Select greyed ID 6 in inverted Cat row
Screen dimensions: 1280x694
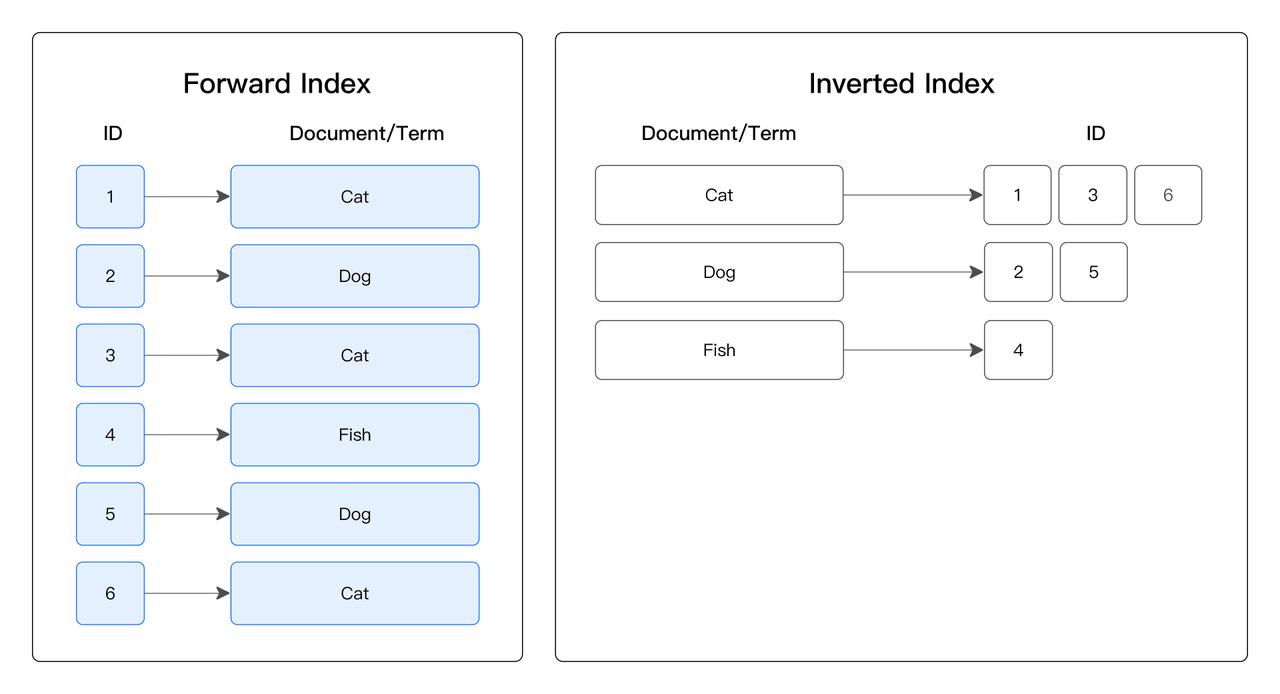click(x=1168, y=195)
